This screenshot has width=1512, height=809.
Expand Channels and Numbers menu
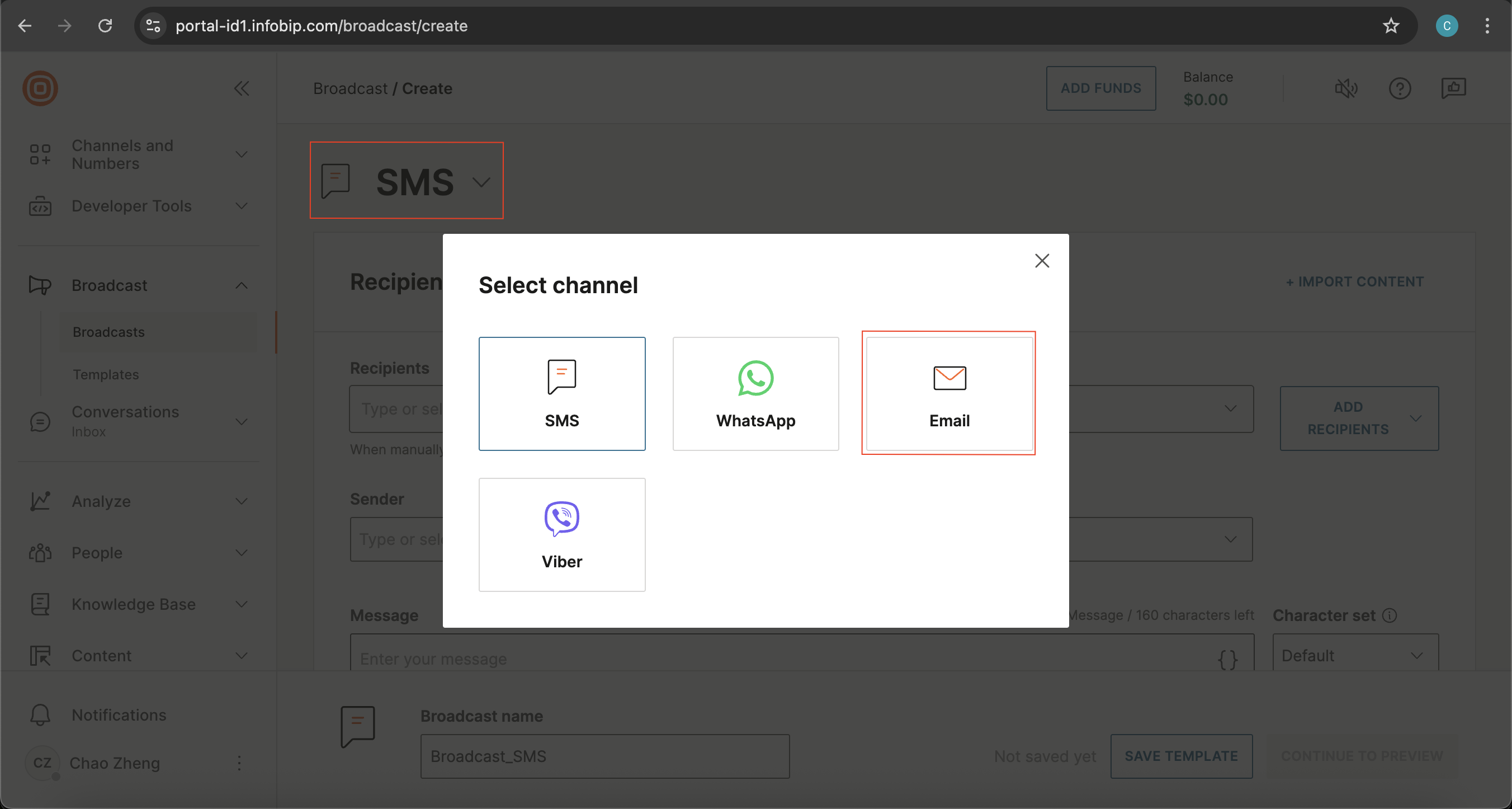point(241,154)
